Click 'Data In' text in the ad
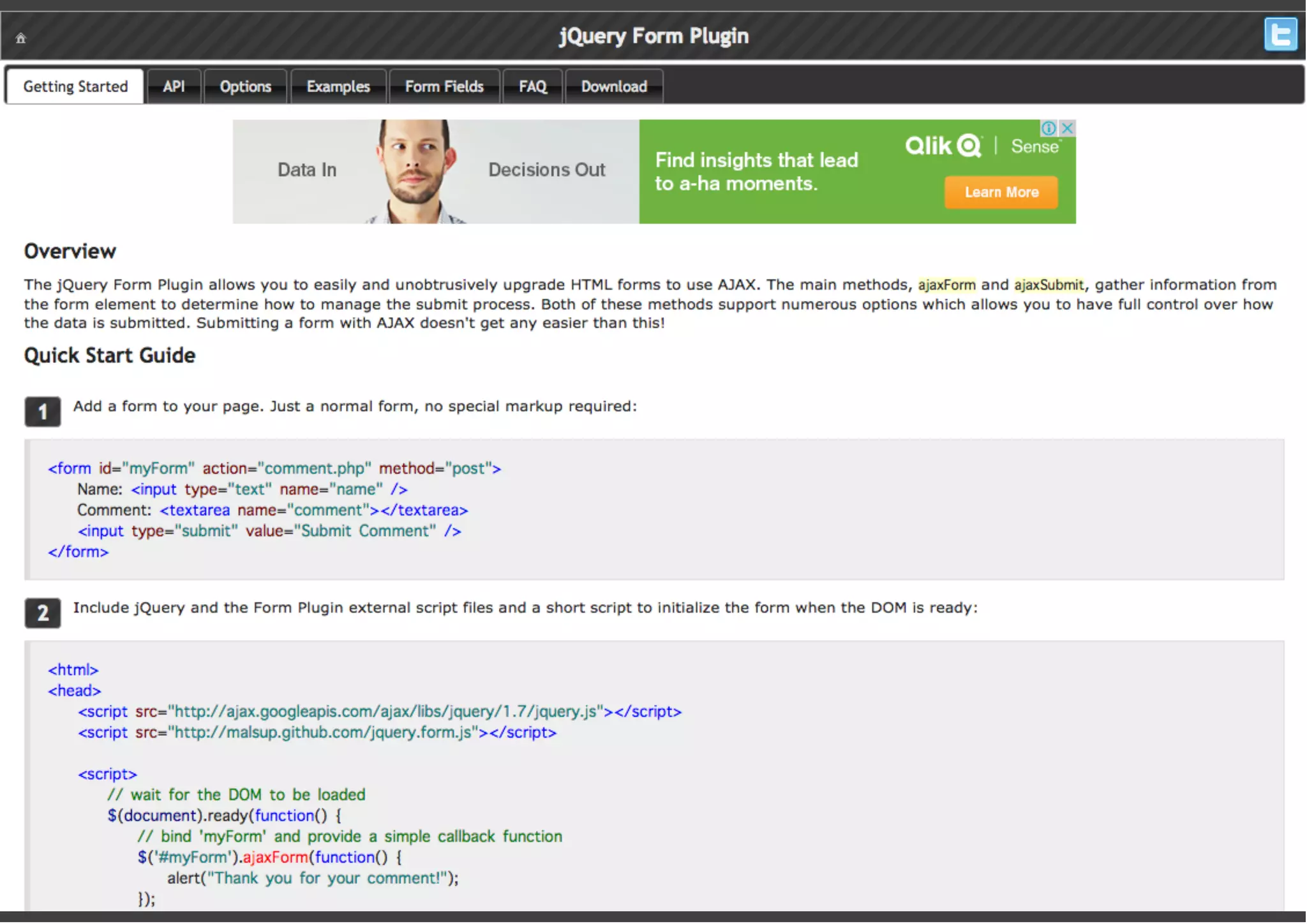Viewport: 1307px width, 924px height. click(x=307, y=170)
